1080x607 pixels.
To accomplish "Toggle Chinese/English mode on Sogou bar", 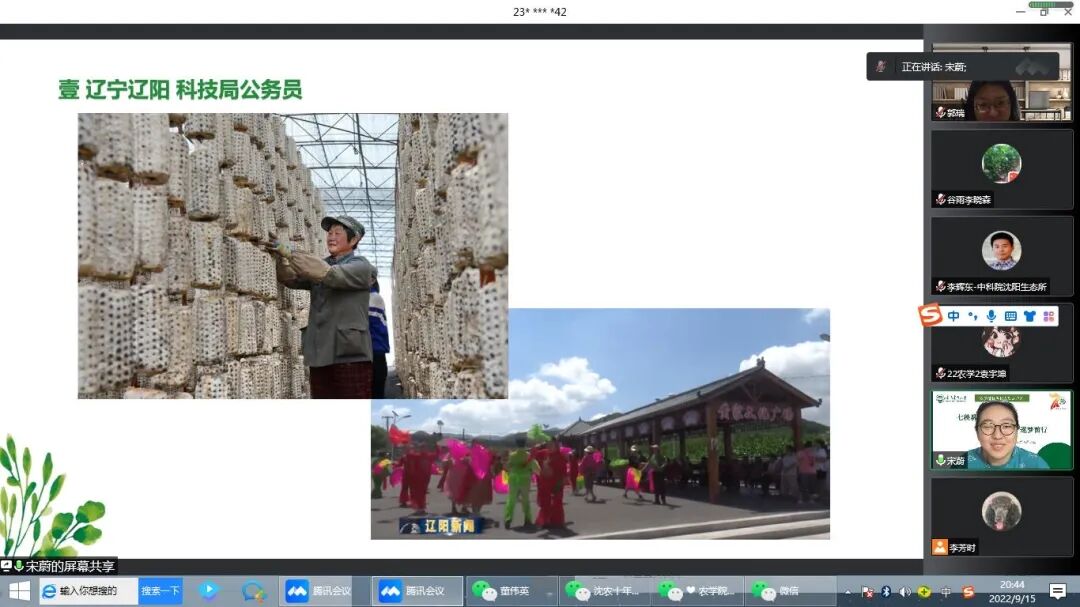I will coord(953,316).
